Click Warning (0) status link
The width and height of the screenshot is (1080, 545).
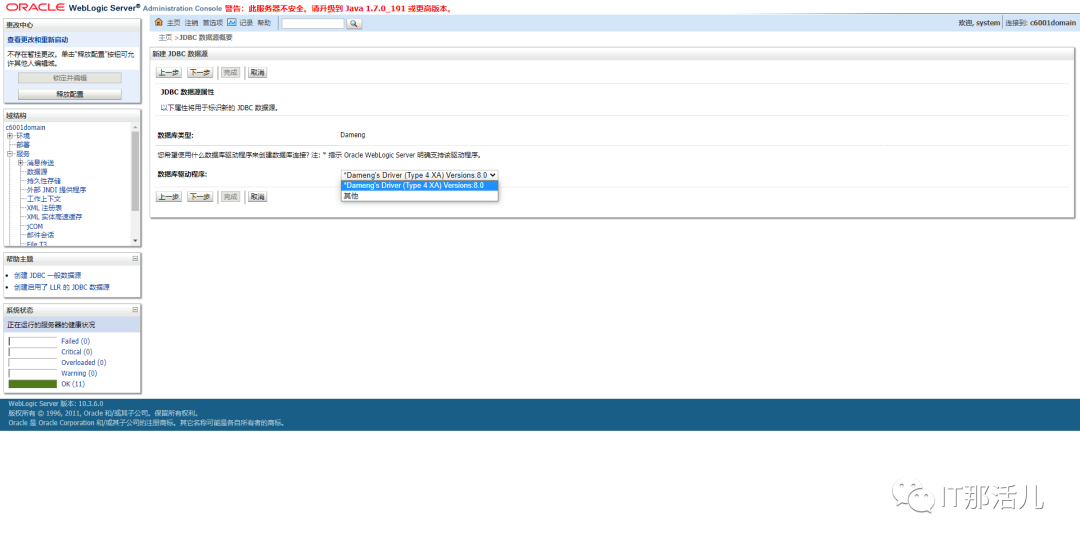79,373
